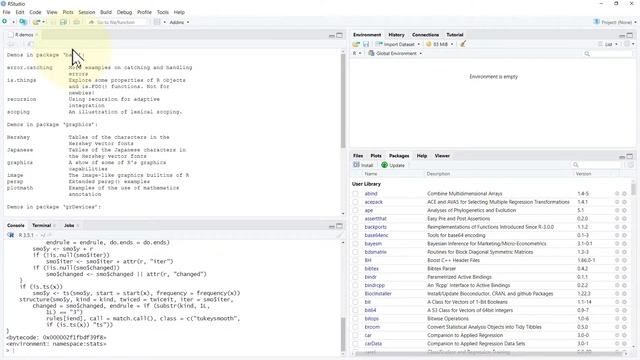Click the Go to file/function search box
640x360 pixels.
tap(116, 22)
